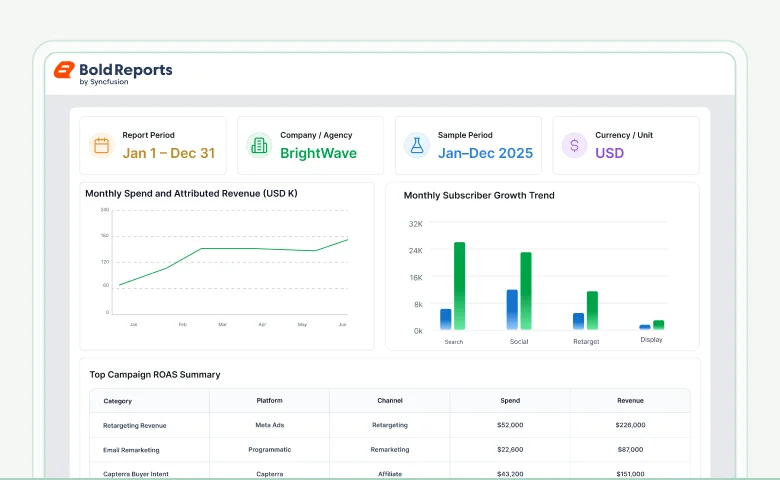
Task: Click the 'Sample Period' label
Action: (x=465, y=135)
